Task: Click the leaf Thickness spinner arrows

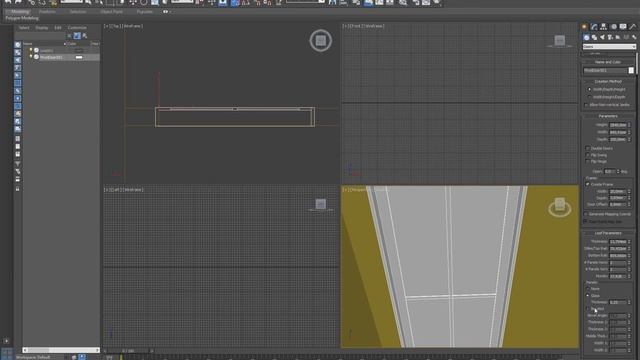Action: 629,242
